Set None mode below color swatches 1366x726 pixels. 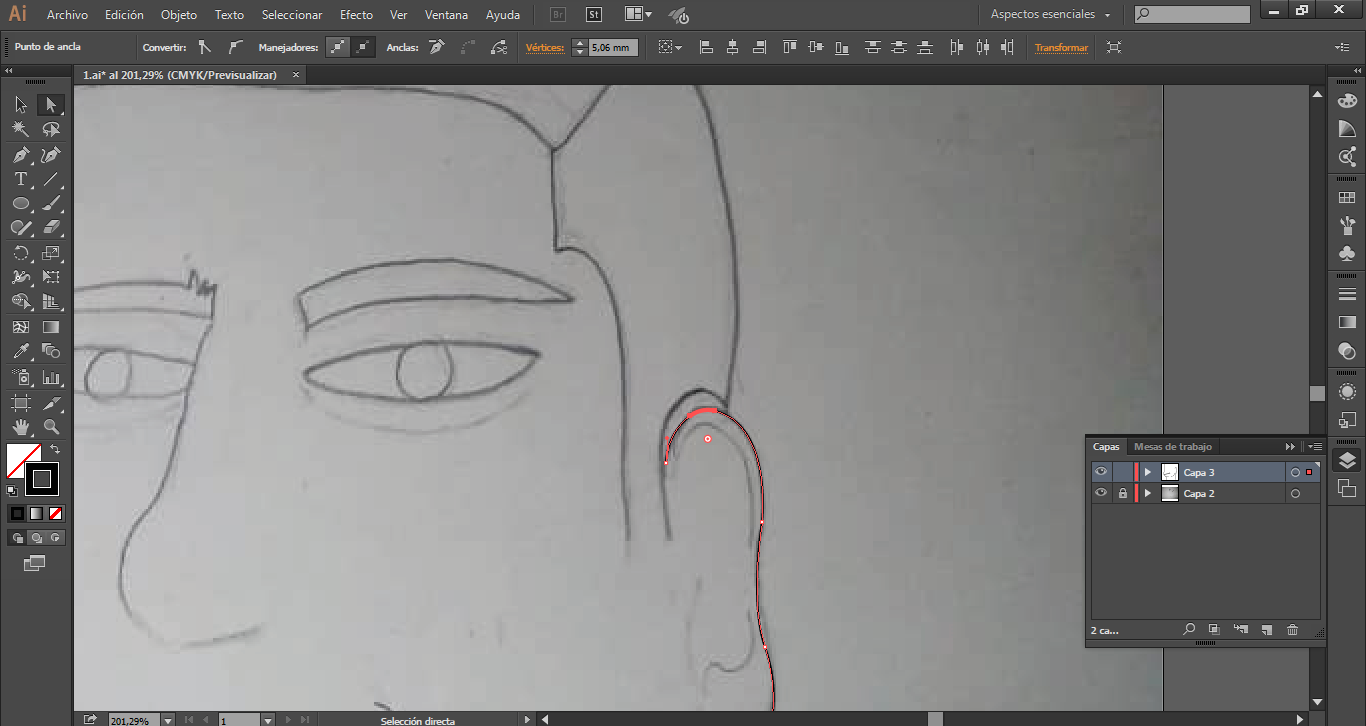57,513
